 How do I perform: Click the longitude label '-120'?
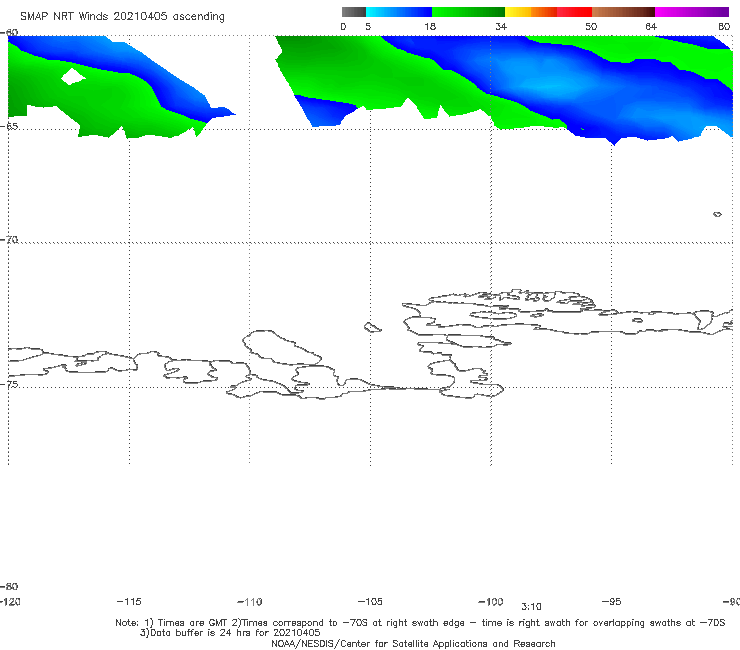10,602
